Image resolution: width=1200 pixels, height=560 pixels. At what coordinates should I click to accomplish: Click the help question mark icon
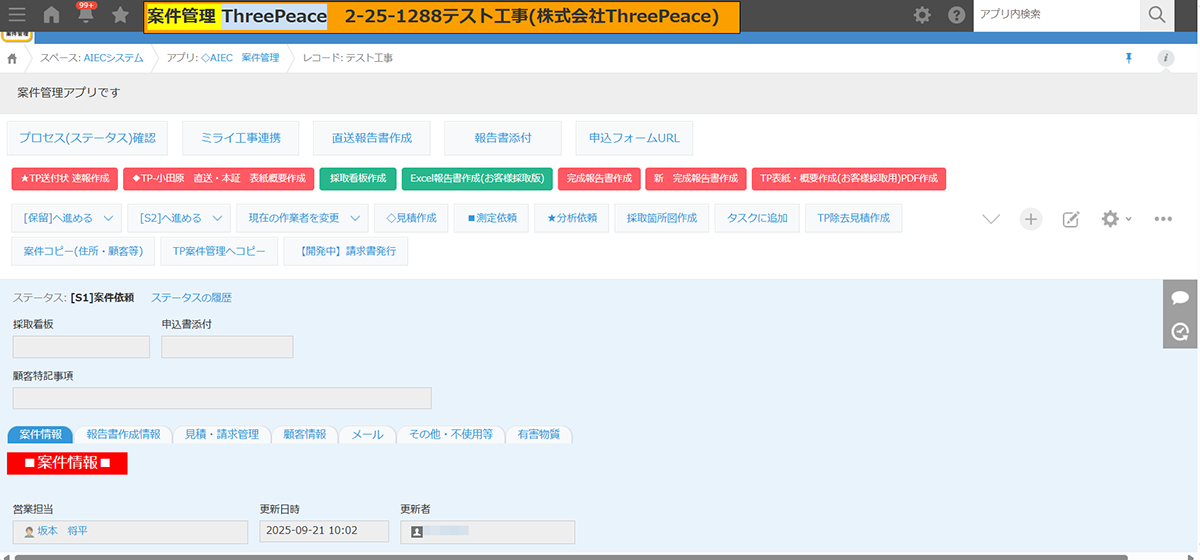[956, 15]
